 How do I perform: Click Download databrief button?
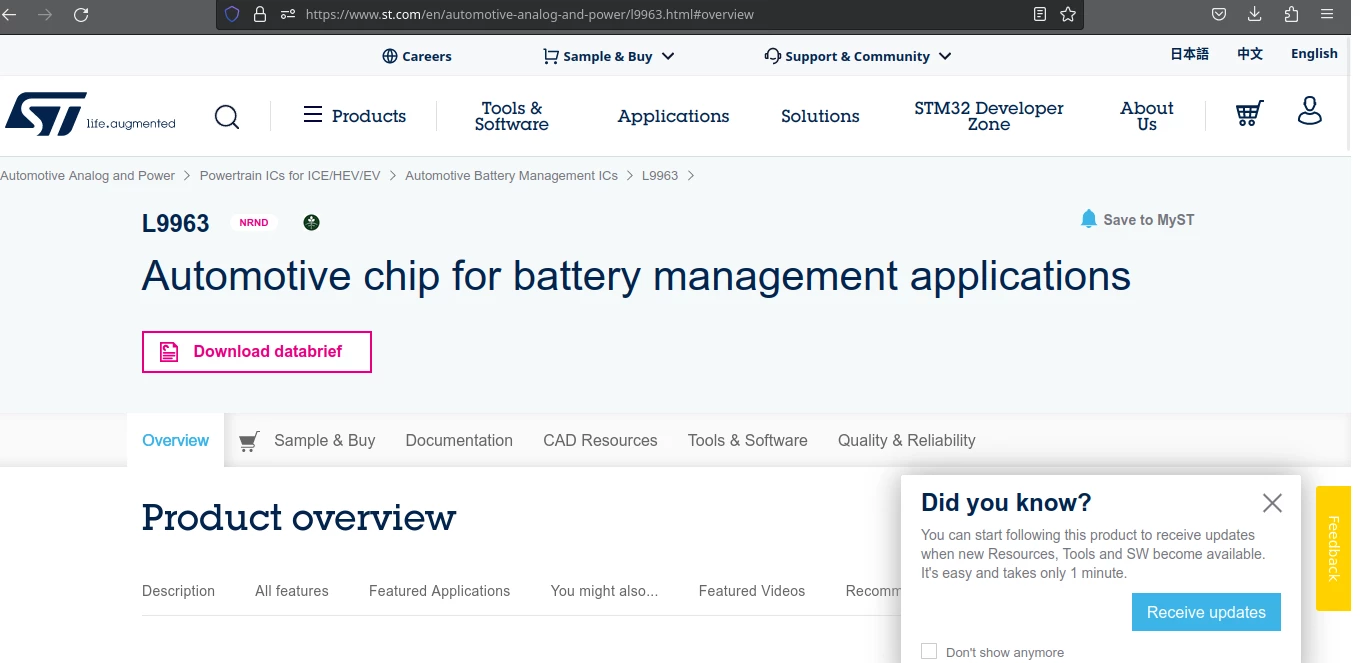coord(257,352)
